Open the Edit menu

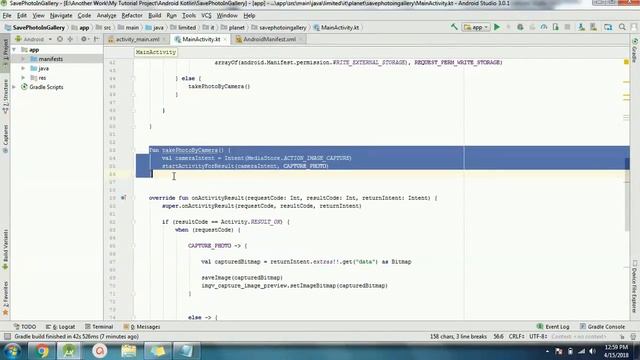[22, 16]
